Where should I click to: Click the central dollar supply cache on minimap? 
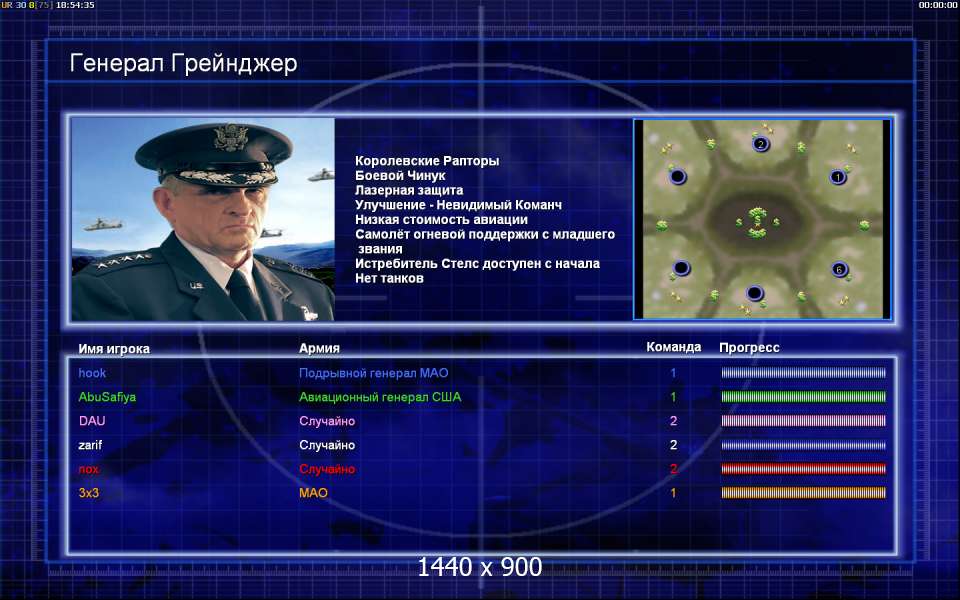pos(757,222)
